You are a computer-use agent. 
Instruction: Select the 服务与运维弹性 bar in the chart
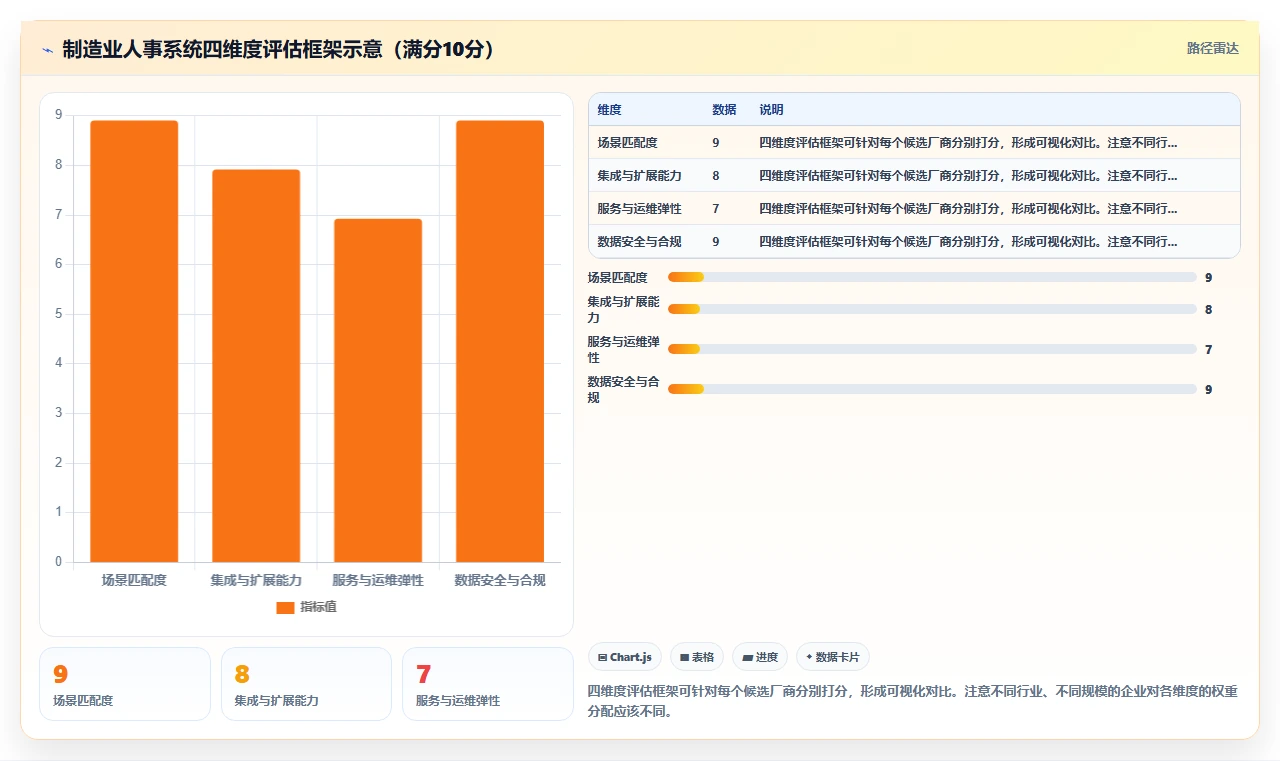tap(378, 390)
